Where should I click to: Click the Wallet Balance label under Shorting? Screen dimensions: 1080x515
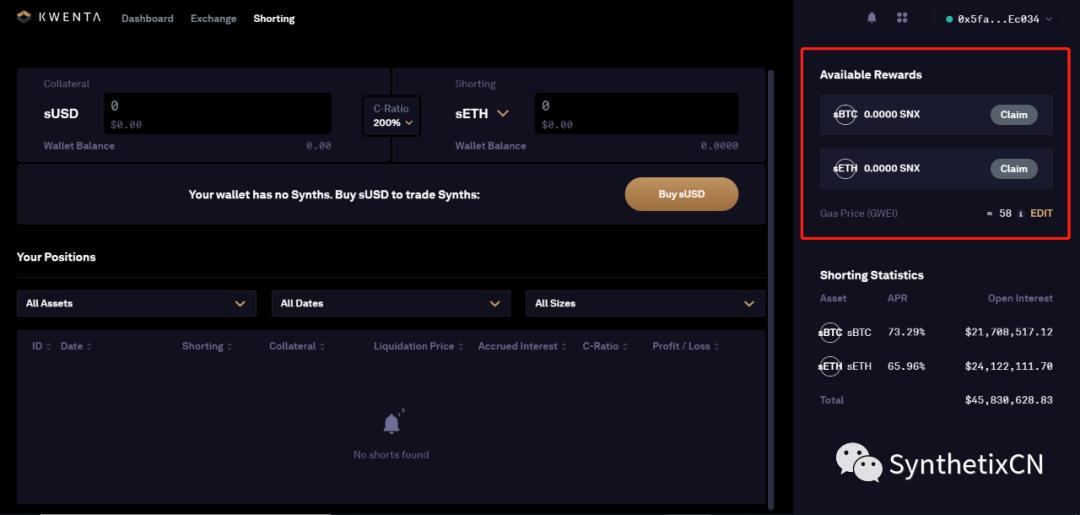tap(490, 146)
